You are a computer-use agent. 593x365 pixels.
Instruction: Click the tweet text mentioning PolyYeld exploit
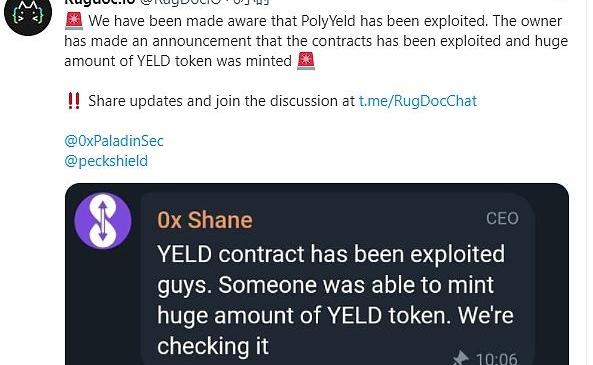pos(316,41)
